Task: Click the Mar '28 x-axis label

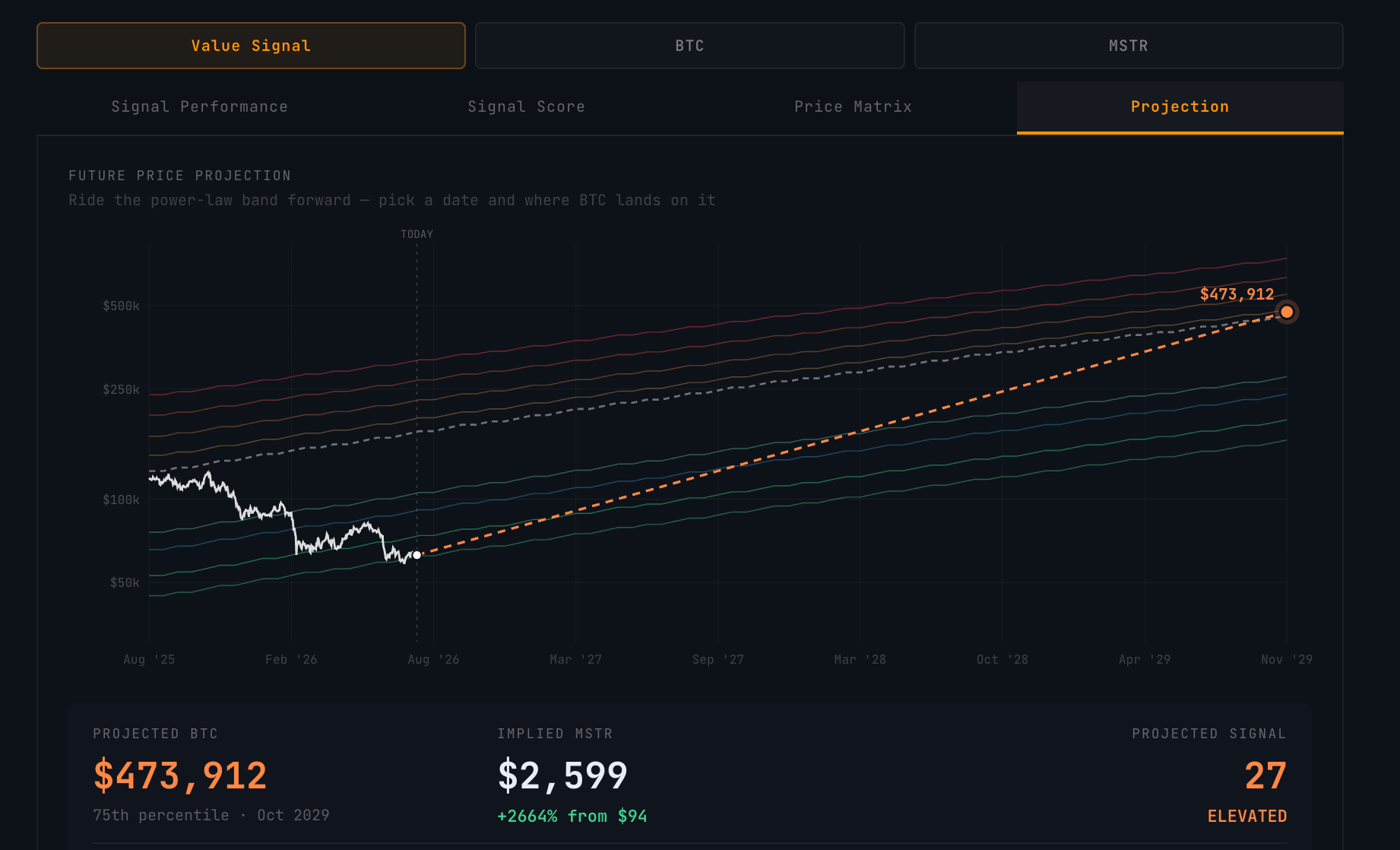Action: [860, 659]
